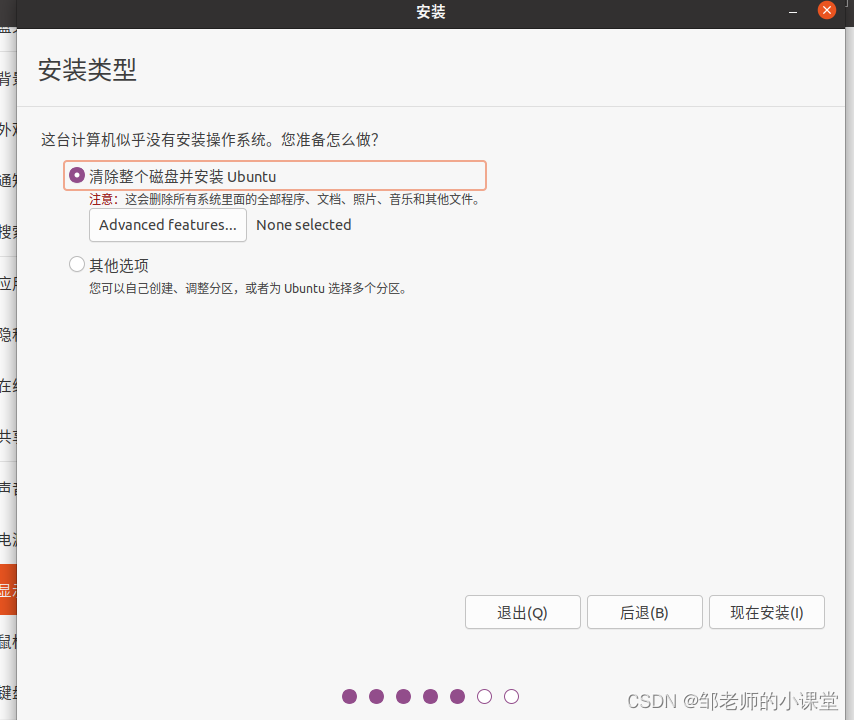Click the red 注意 warning line

[x=284, y=199]
